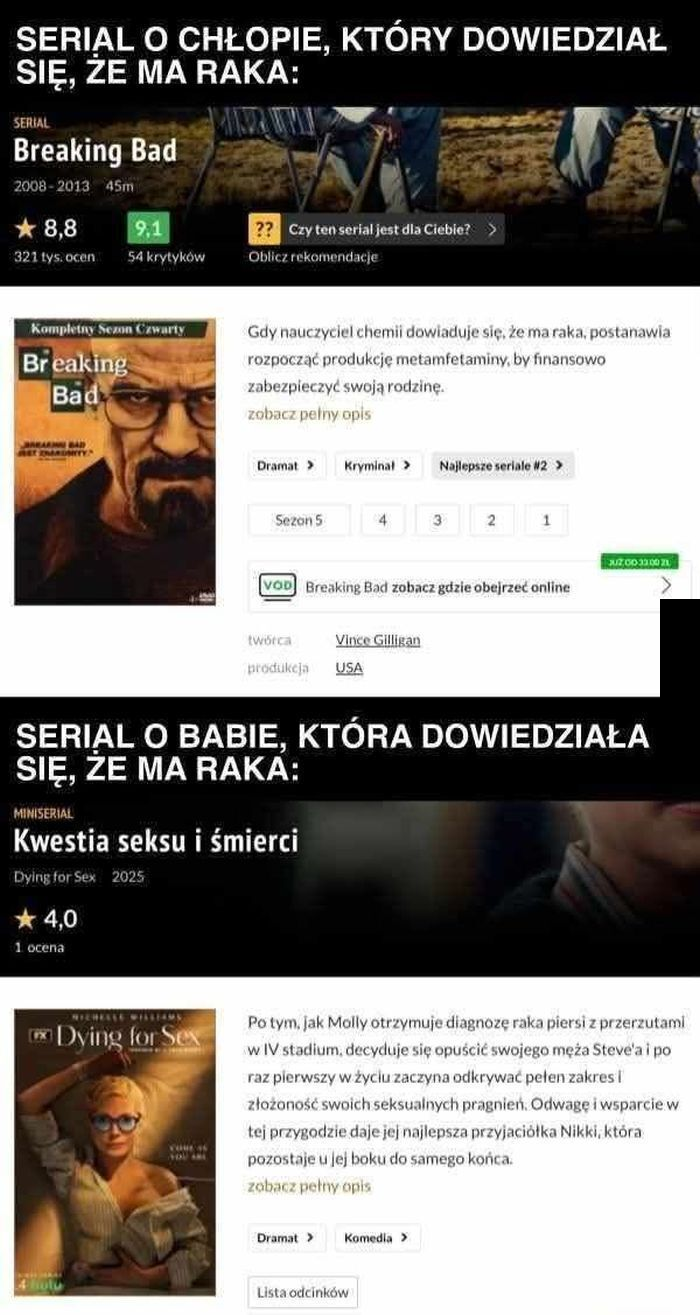This screenshot has width=700, height=1315.
Task: Click the 'Lista odcinków' button
Action: click(x=303, y=1292)
